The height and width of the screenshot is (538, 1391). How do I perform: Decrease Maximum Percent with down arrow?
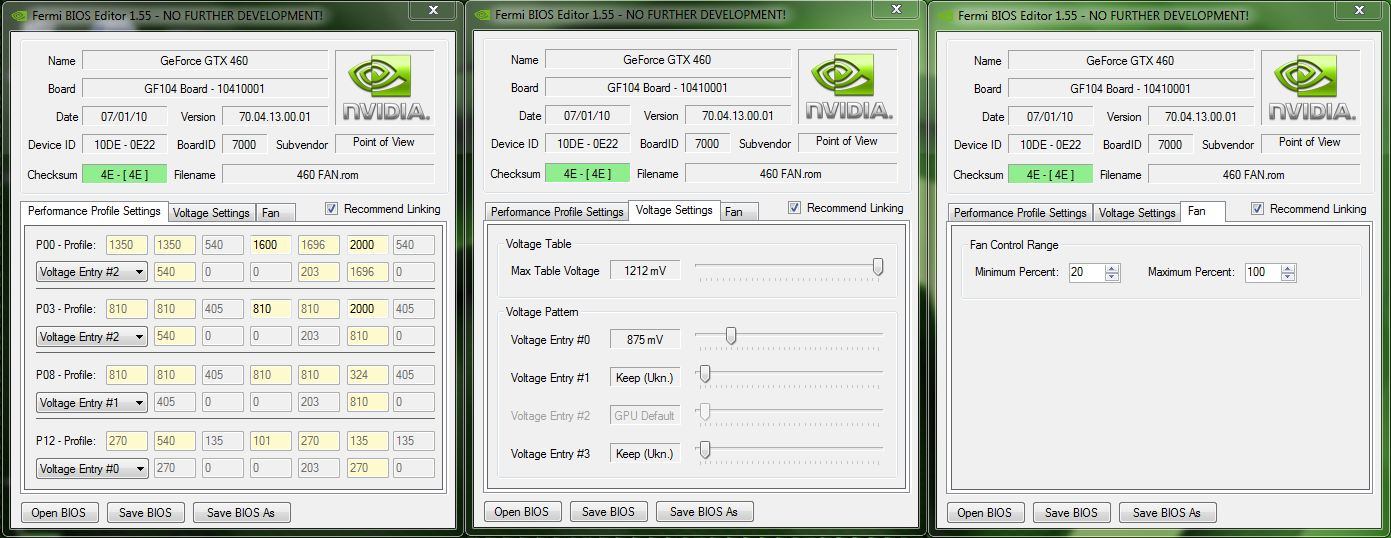(x=1288, y=276)
